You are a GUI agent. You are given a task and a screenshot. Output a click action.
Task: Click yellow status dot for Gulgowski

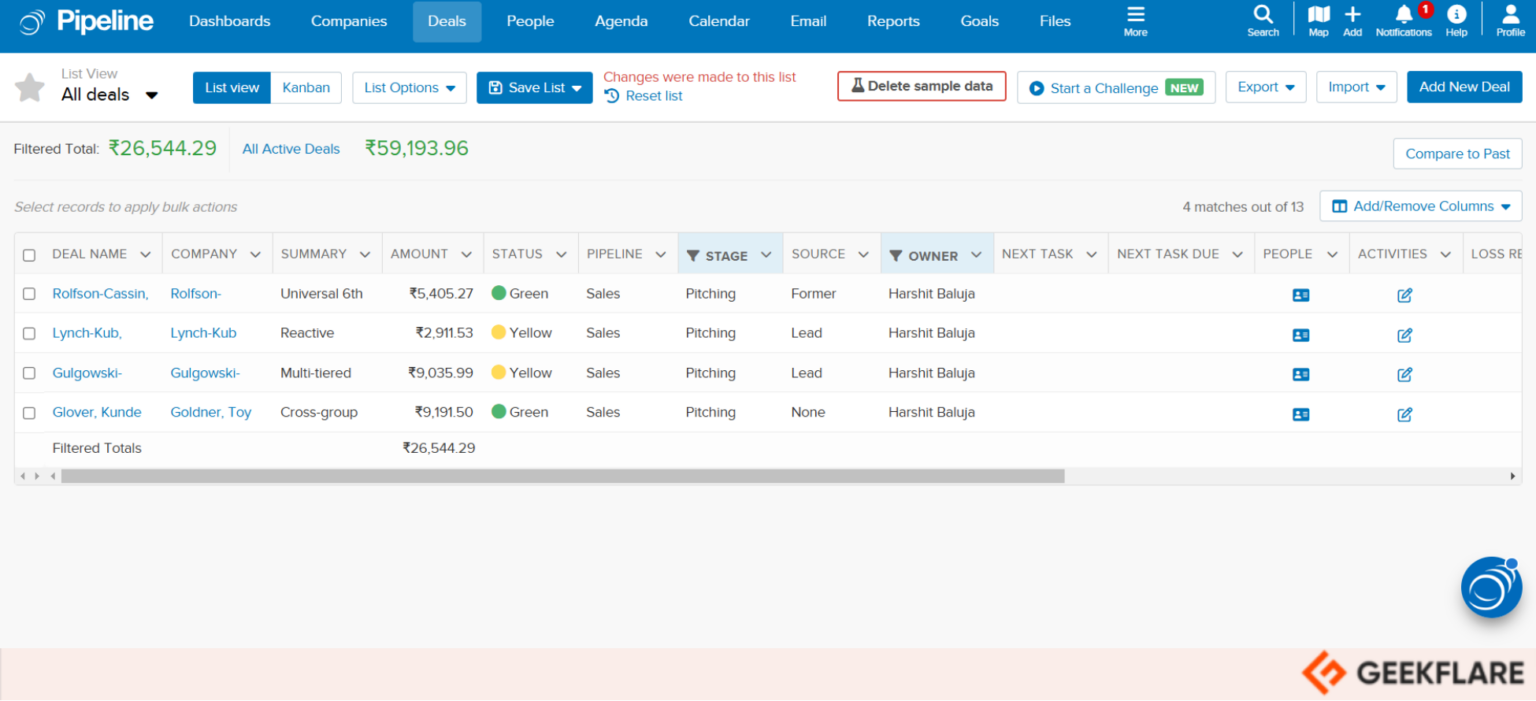[x=499, y=372]
